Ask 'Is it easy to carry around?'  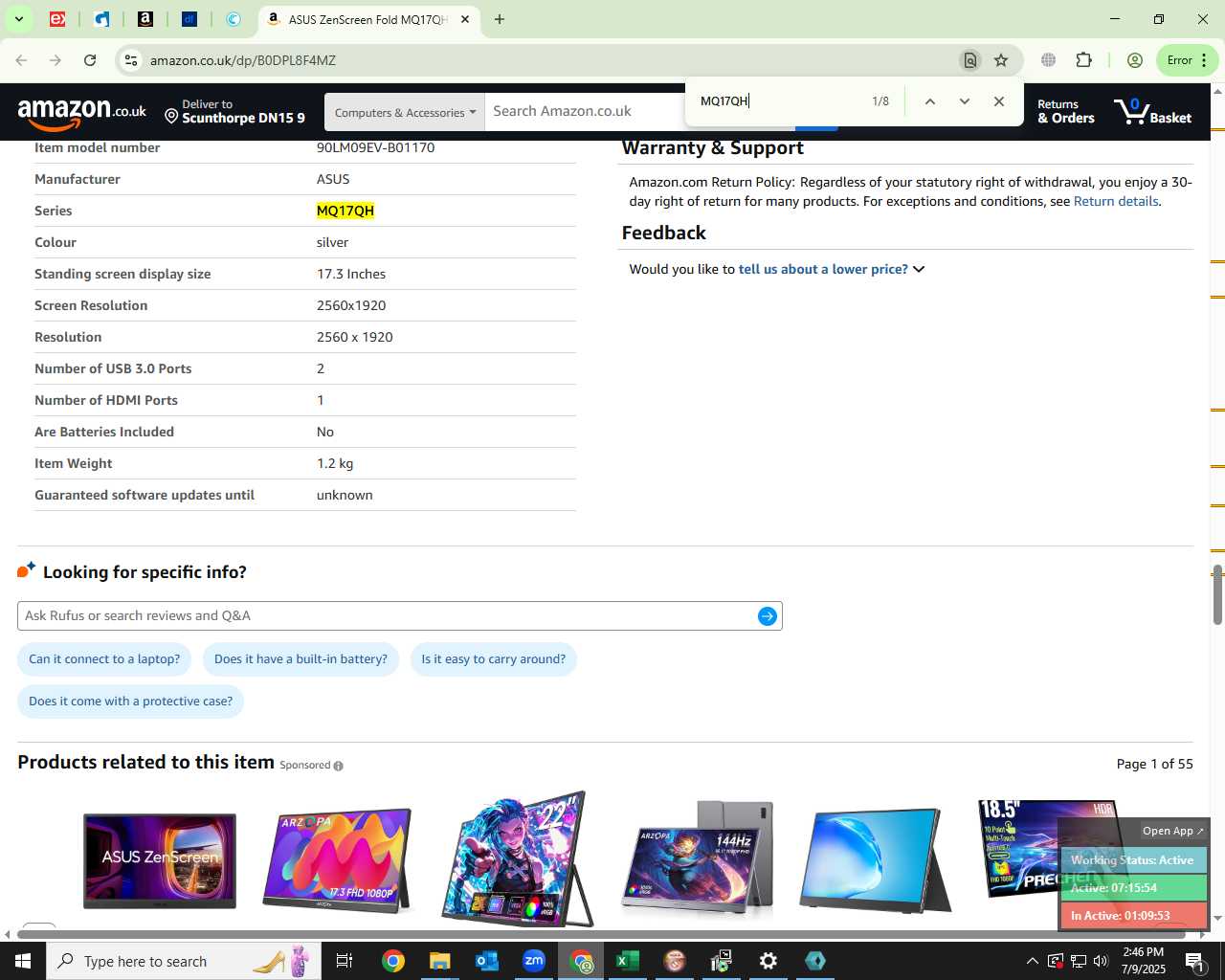click(x=493, y=659)
